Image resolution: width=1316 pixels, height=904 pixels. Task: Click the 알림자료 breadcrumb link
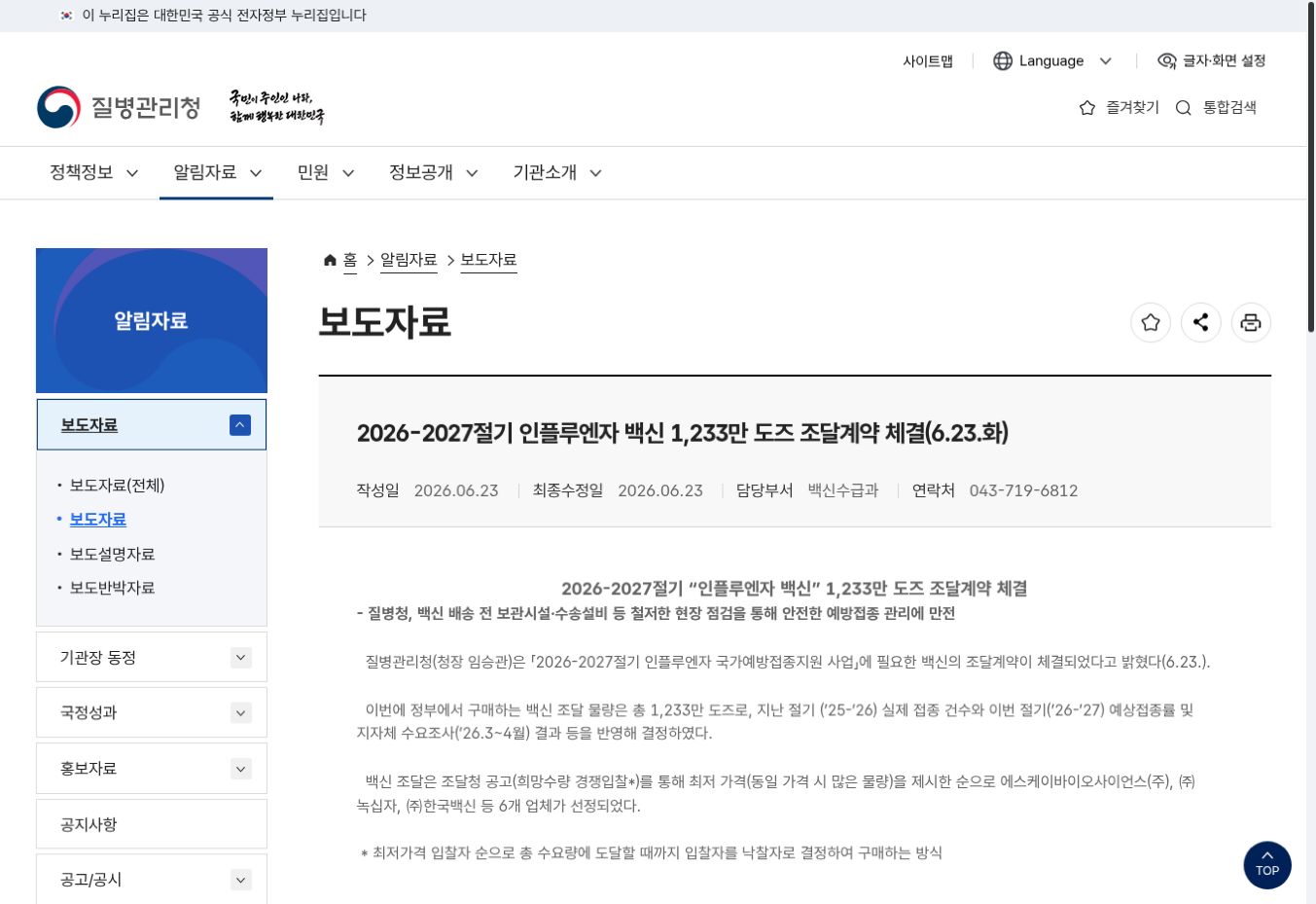(x=409, y=260)
